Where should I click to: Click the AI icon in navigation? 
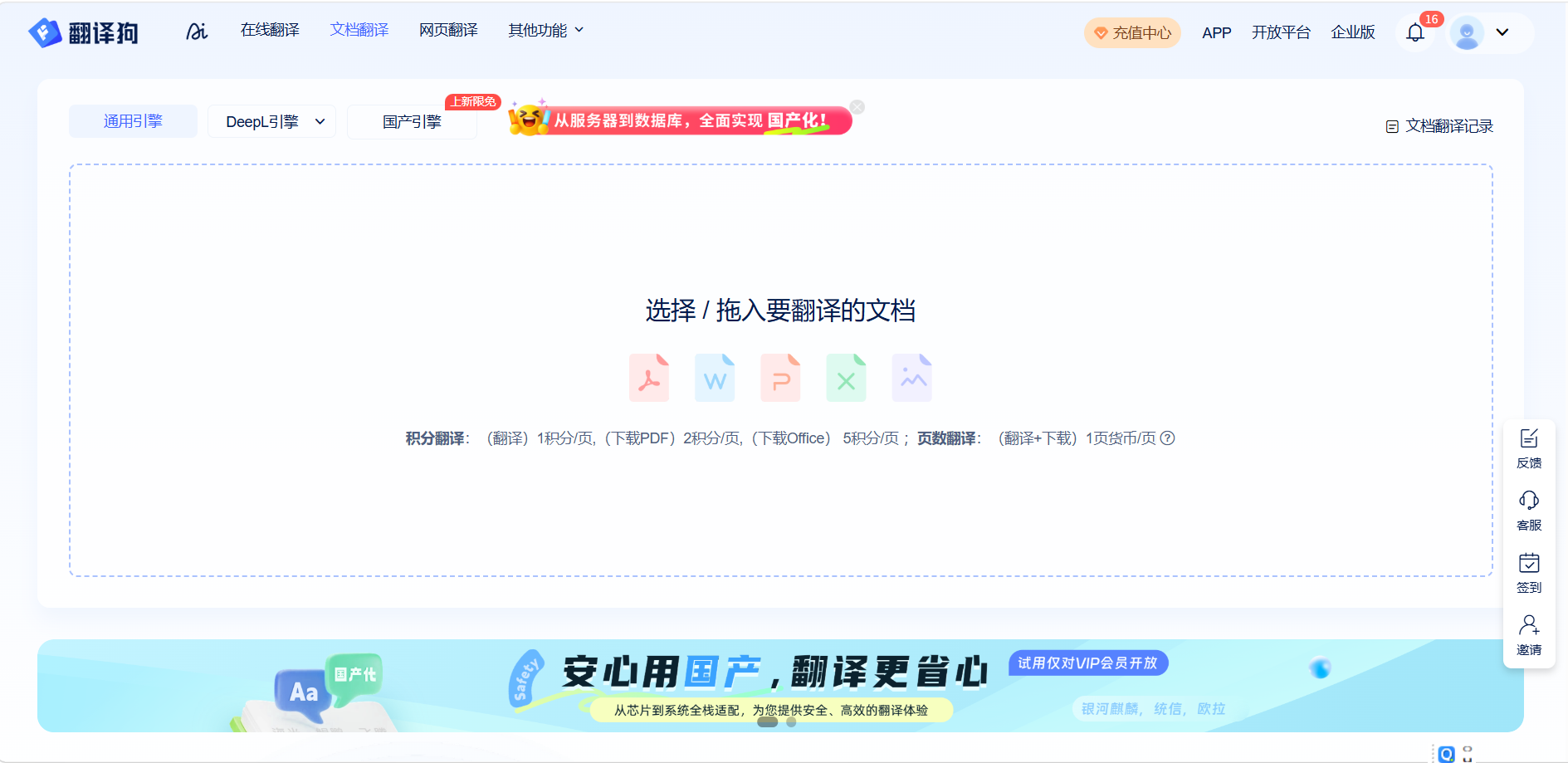pos(197,32)
